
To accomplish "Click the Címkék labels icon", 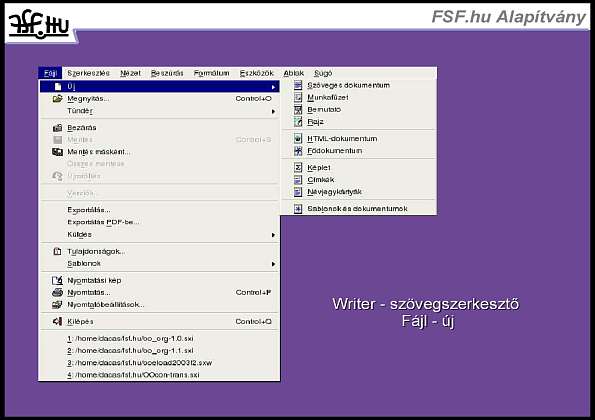I will tap(298, 179).
